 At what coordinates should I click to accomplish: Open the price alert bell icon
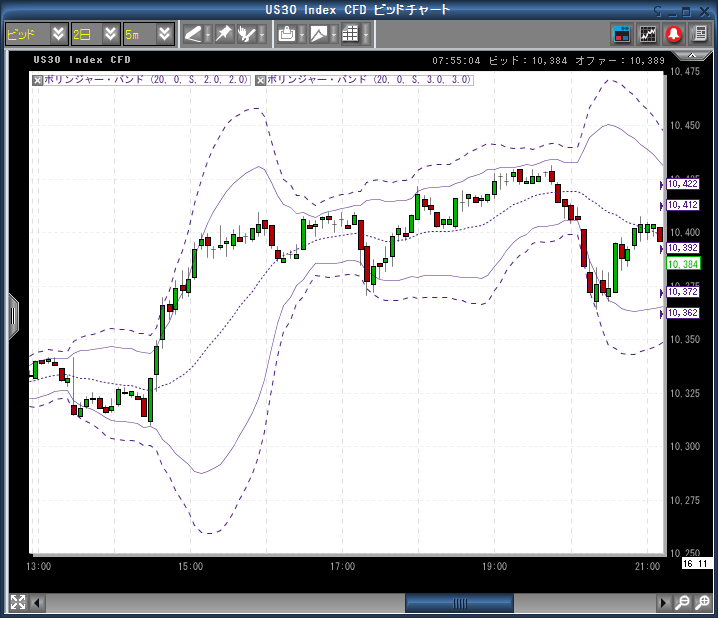point(674,34)
